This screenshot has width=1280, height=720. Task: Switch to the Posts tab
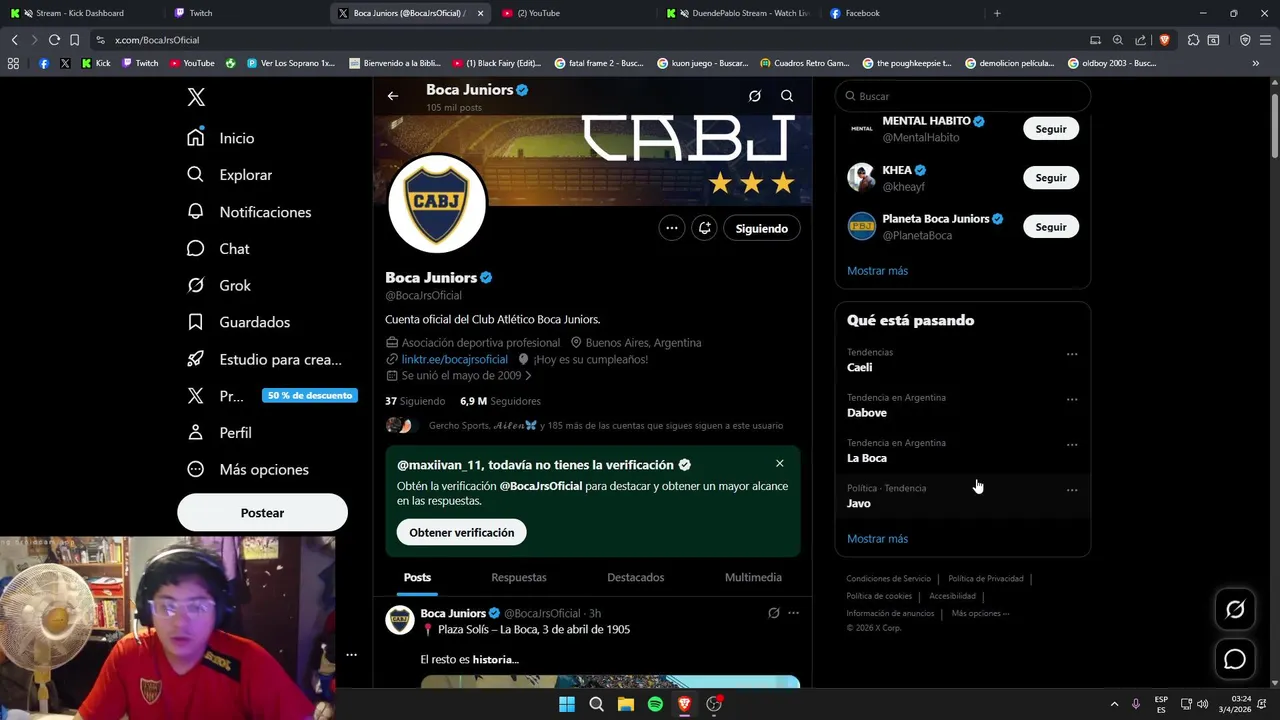(x=418, y=578)
